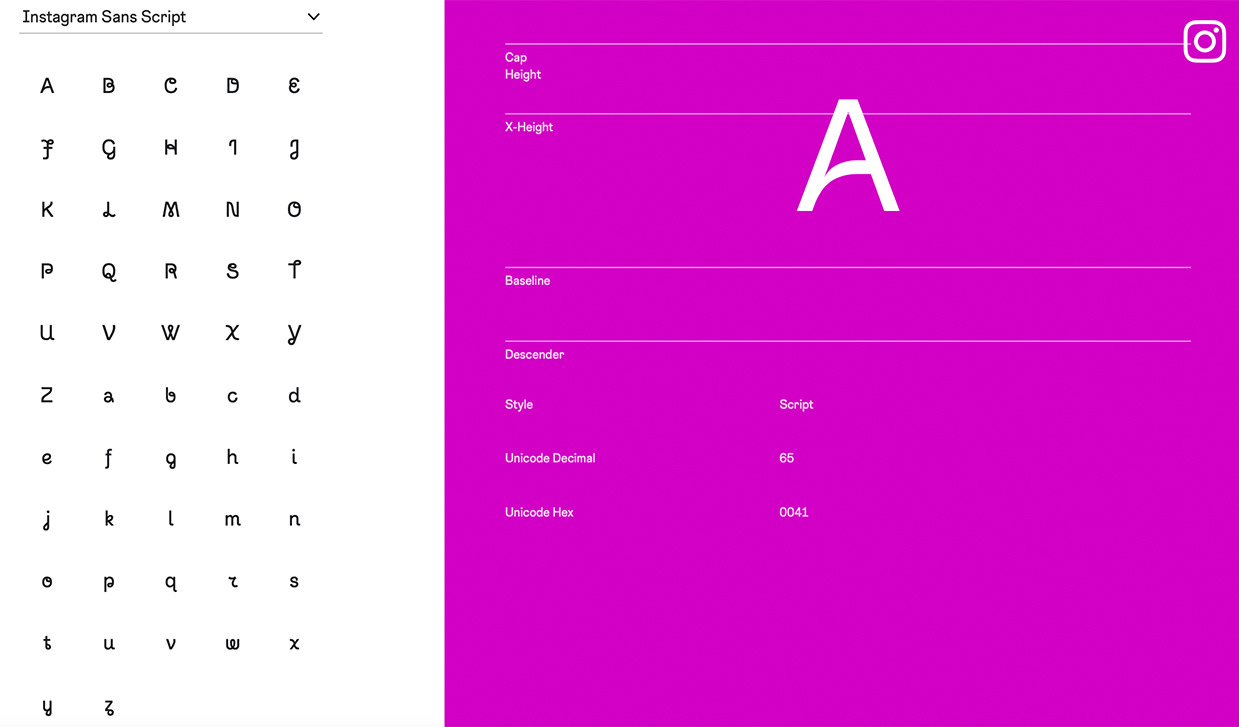Select lowercase x glyph
Image resolution: width=1239 pixels, height=727 pixels.
294,645
